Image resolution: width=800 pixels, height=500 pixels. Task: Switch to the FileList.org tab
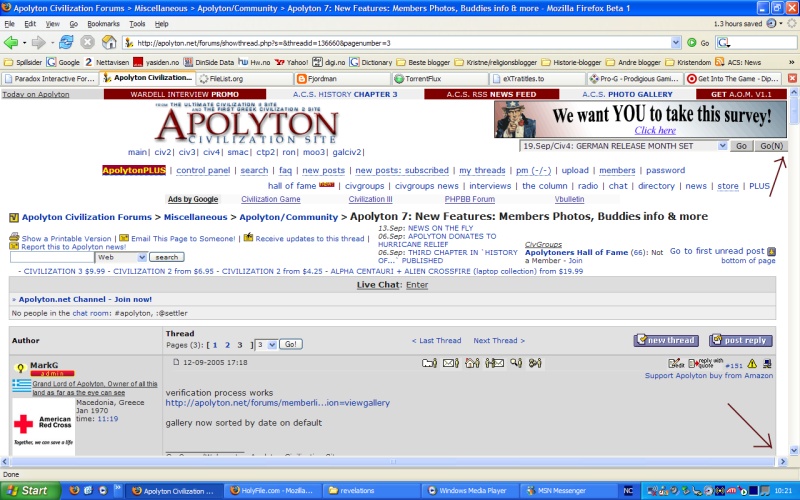tap(245, 79)
